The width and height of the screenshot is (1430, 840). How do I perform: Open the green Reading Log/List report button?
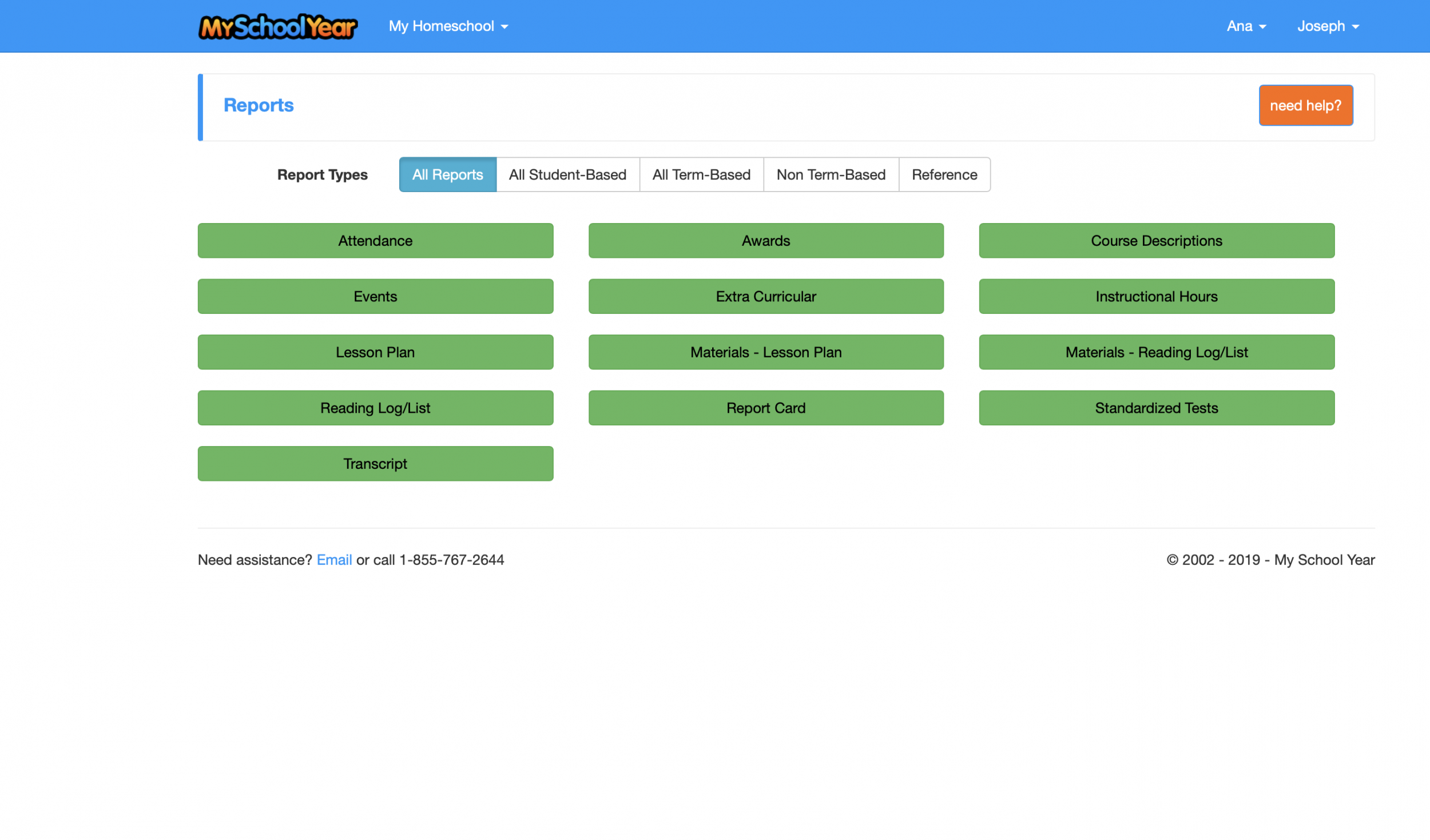[375, 408]
